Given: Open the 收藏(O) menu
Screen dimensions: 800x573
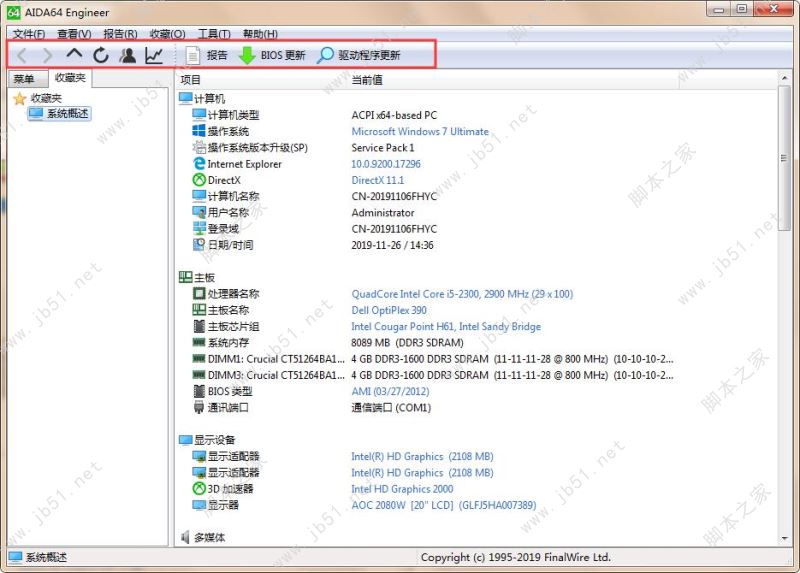Looking at the screenshot, I should 167,34.
